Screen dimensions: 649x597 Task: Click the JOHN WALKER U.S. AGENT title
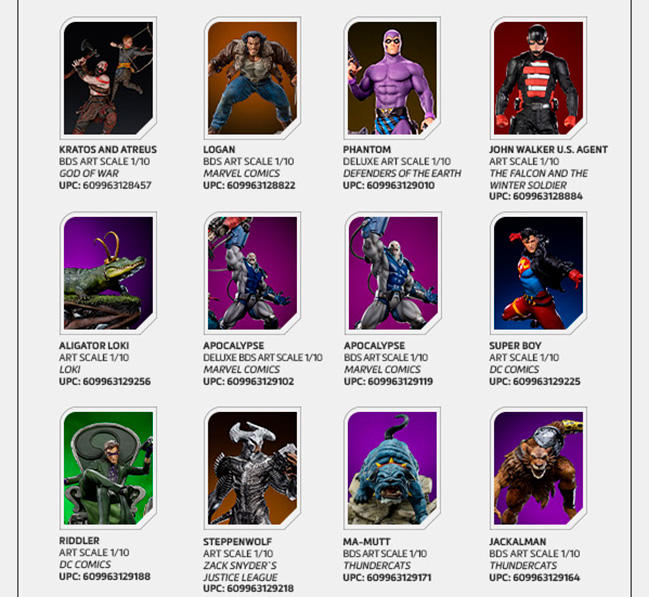pyautogui.click(x=548, y=149)
